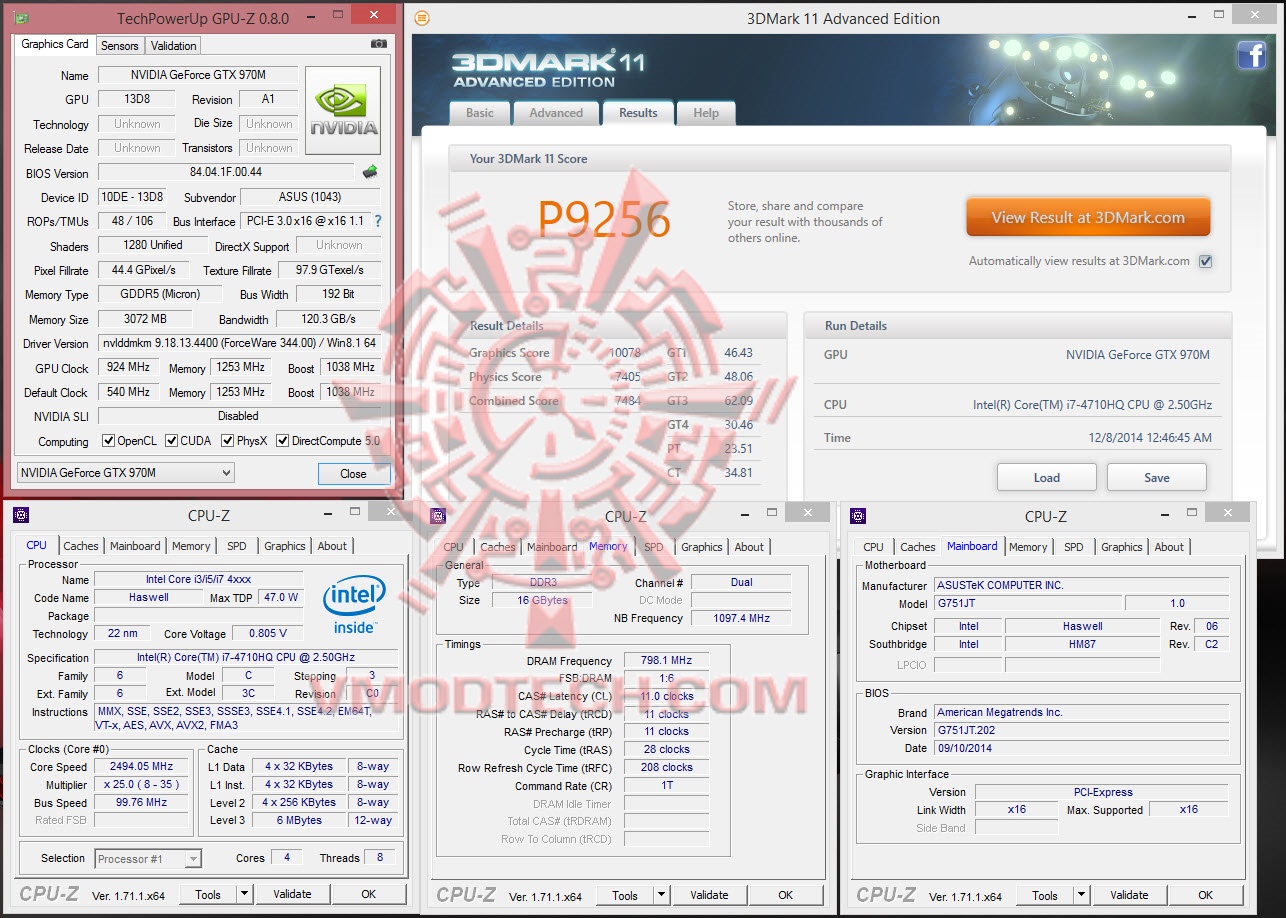Click title bar icon of CPU-Z CPU window
1286x918 pixels.
click(21, 515)
